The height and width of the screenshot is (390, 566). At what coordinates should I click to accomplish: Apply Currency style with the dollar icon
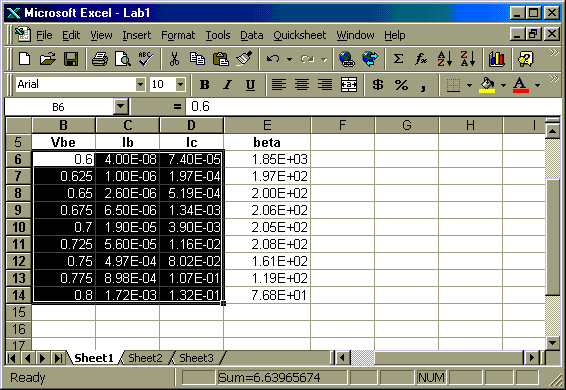tap(378, 85)
